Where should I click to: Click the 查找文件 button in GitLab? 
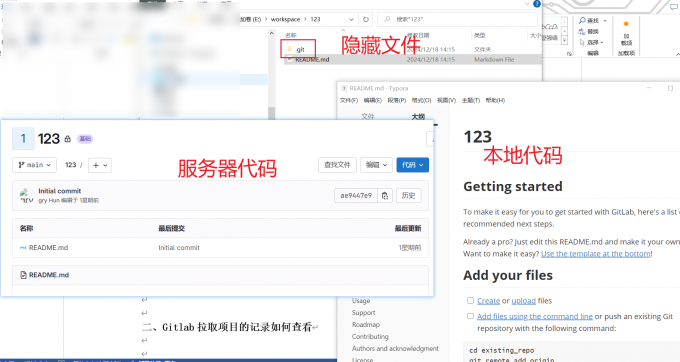(x=337, y=165)
